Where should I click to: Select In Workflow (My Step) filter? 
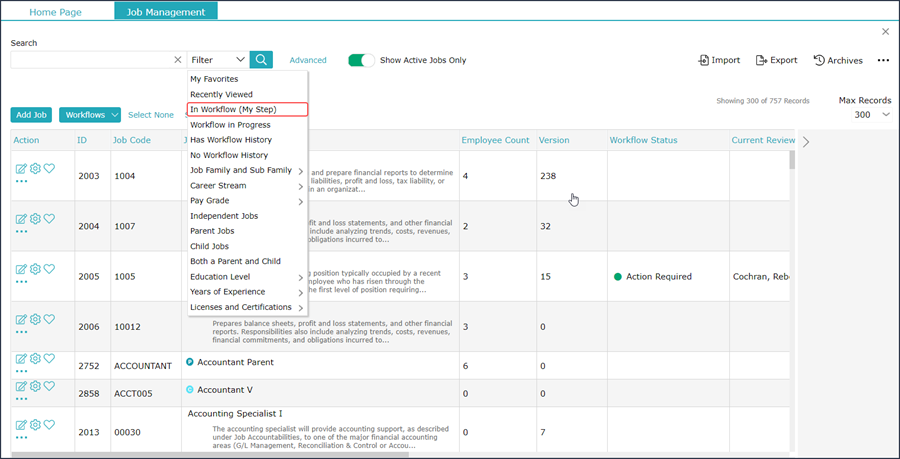pyautogui.click(x=247, y=109)
